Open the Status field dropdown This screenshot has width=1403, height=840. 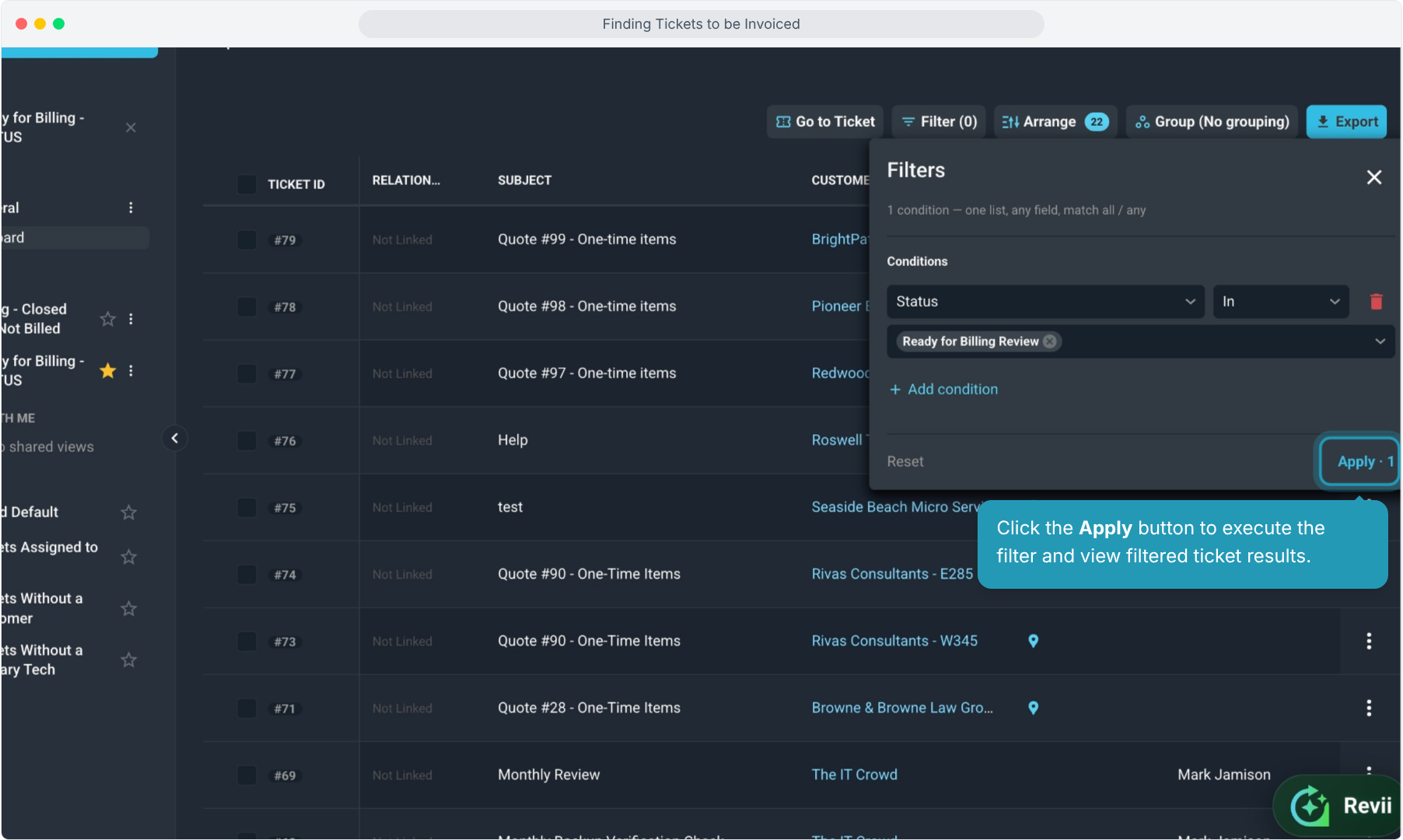pos(1045,302)
